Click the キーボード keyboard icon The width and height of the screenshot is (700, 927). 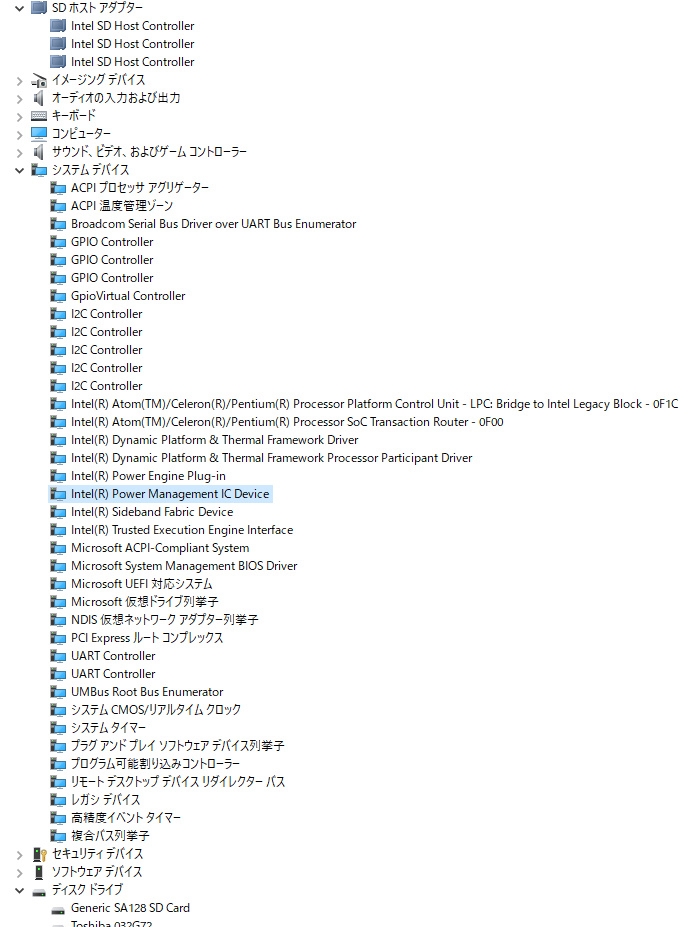pos(38,116)
